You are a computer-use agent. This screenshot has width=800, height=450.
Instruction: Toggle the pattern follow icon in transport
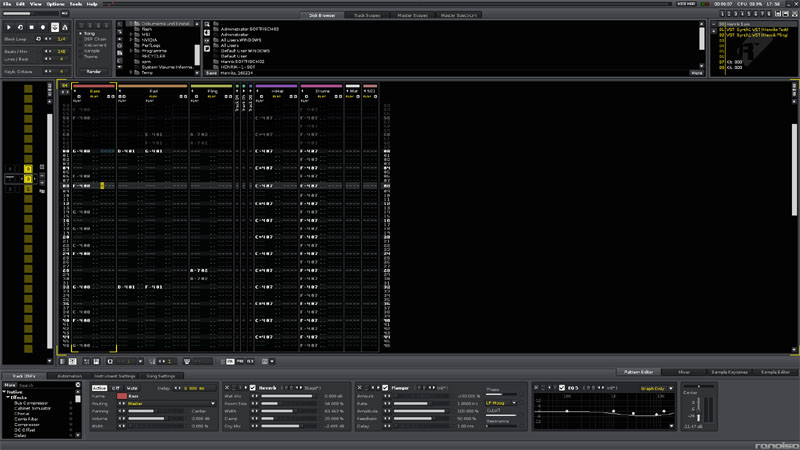tap(55, 27)
